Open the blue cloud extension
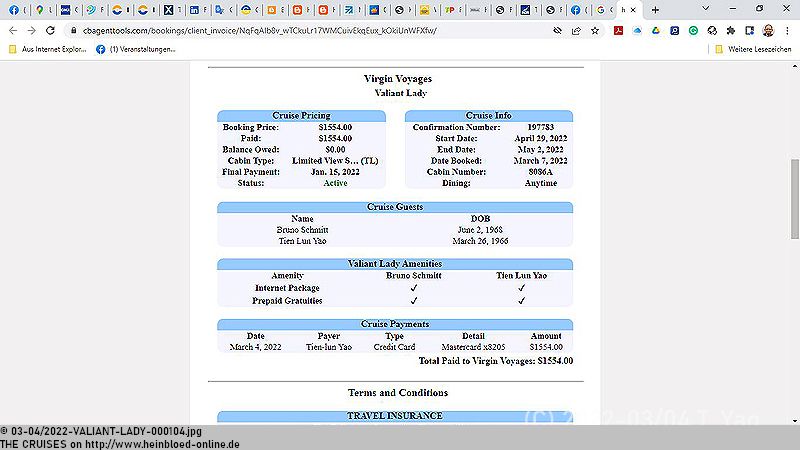Viewport: 800px width, 450px height. click(x=637, y=31)
